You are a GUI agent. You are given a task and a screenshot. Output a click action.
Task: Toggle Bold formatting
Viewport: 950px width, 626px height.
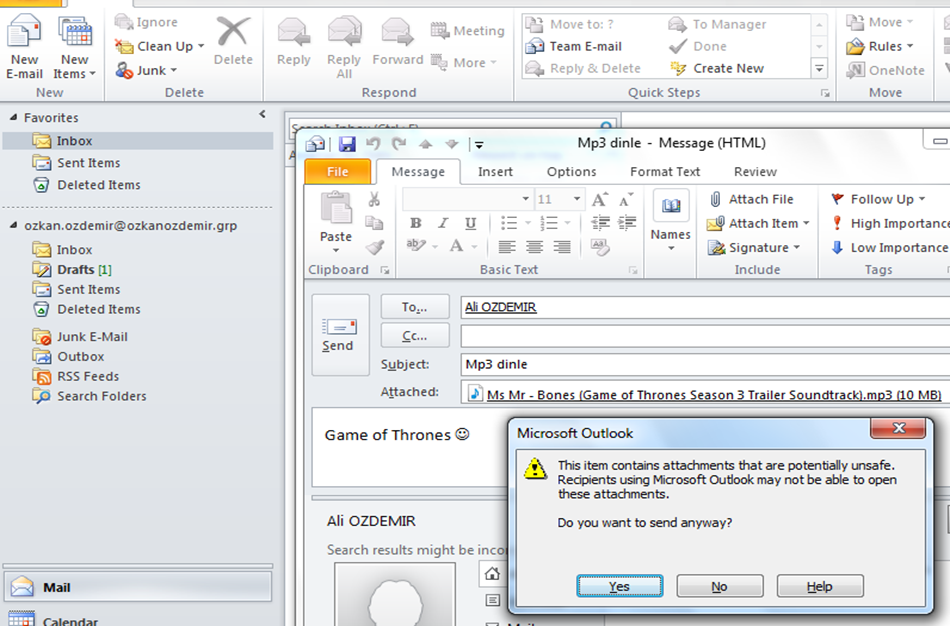click(416, 223)
